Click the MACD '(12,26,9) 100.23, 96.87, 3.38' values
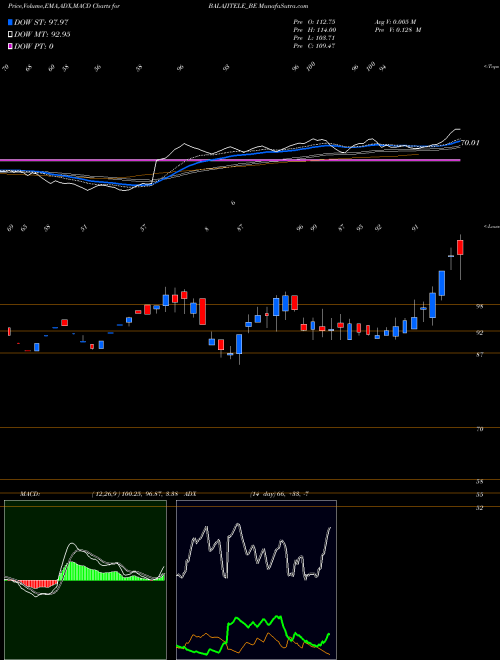This screenshot has width=500, height=660. click(x=137, y=494)
